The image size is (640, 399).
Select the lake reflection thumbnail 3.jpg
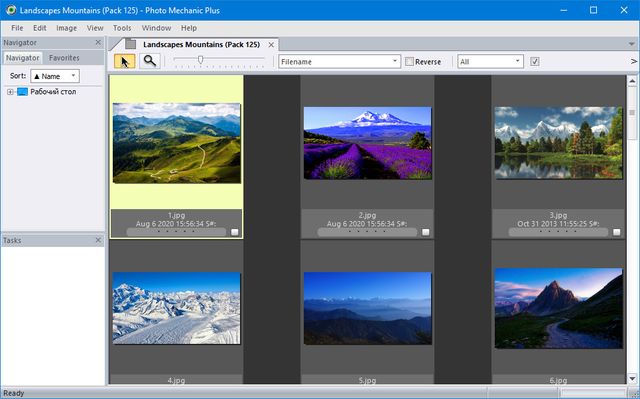tap(559, 143)
